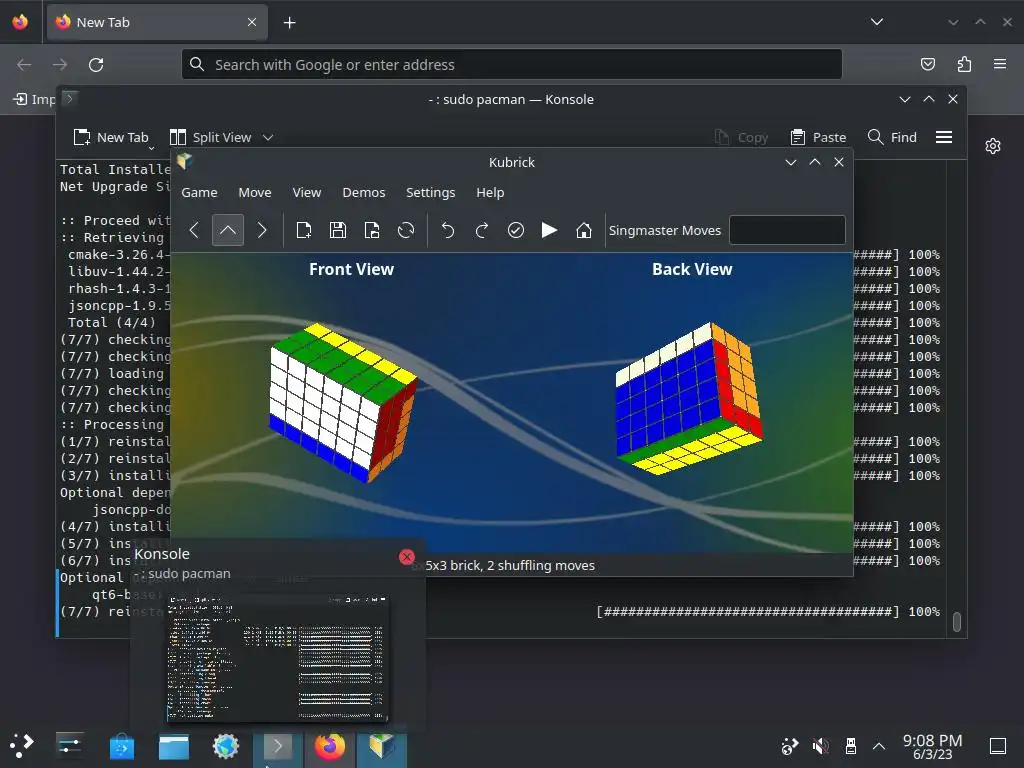Click Find in Konsole toolbar
This screenshot has width=1024, height=768.
[892, 137]
